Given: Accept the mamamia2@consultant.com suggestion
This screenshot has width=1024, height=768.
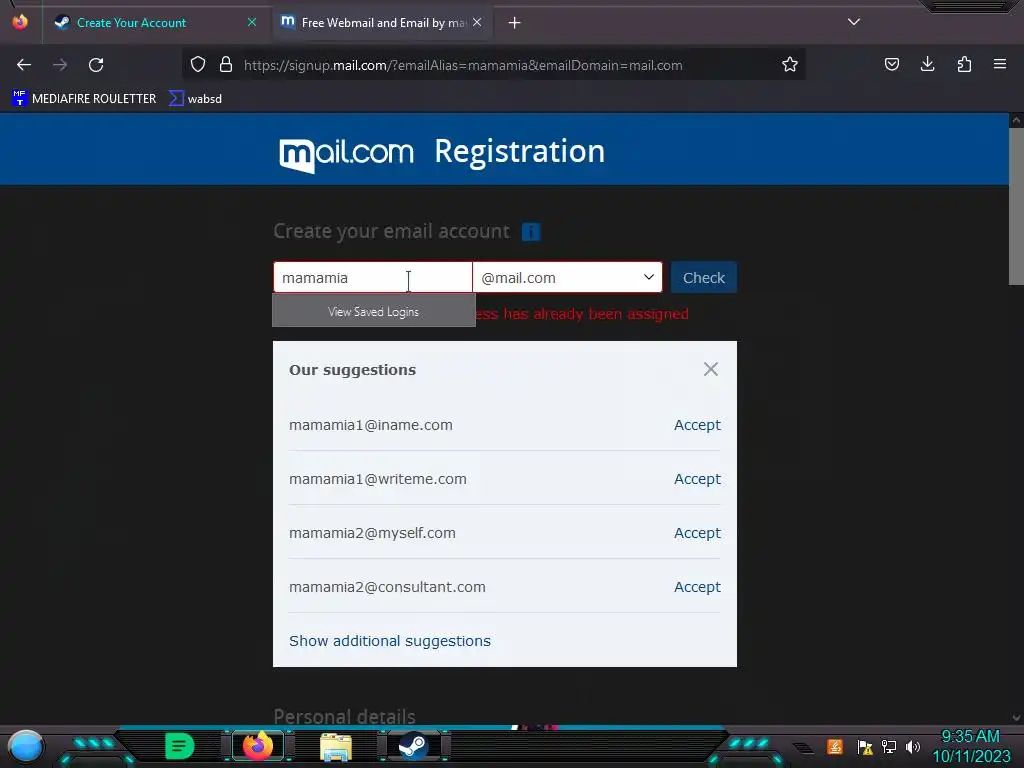Looking at the screenshot, I should point(697,587).
